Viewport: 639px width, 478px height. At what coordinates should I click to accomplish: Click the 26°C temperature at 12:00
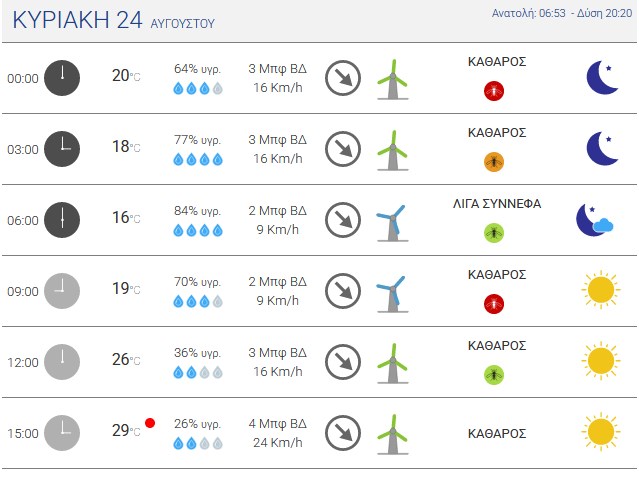126,359
